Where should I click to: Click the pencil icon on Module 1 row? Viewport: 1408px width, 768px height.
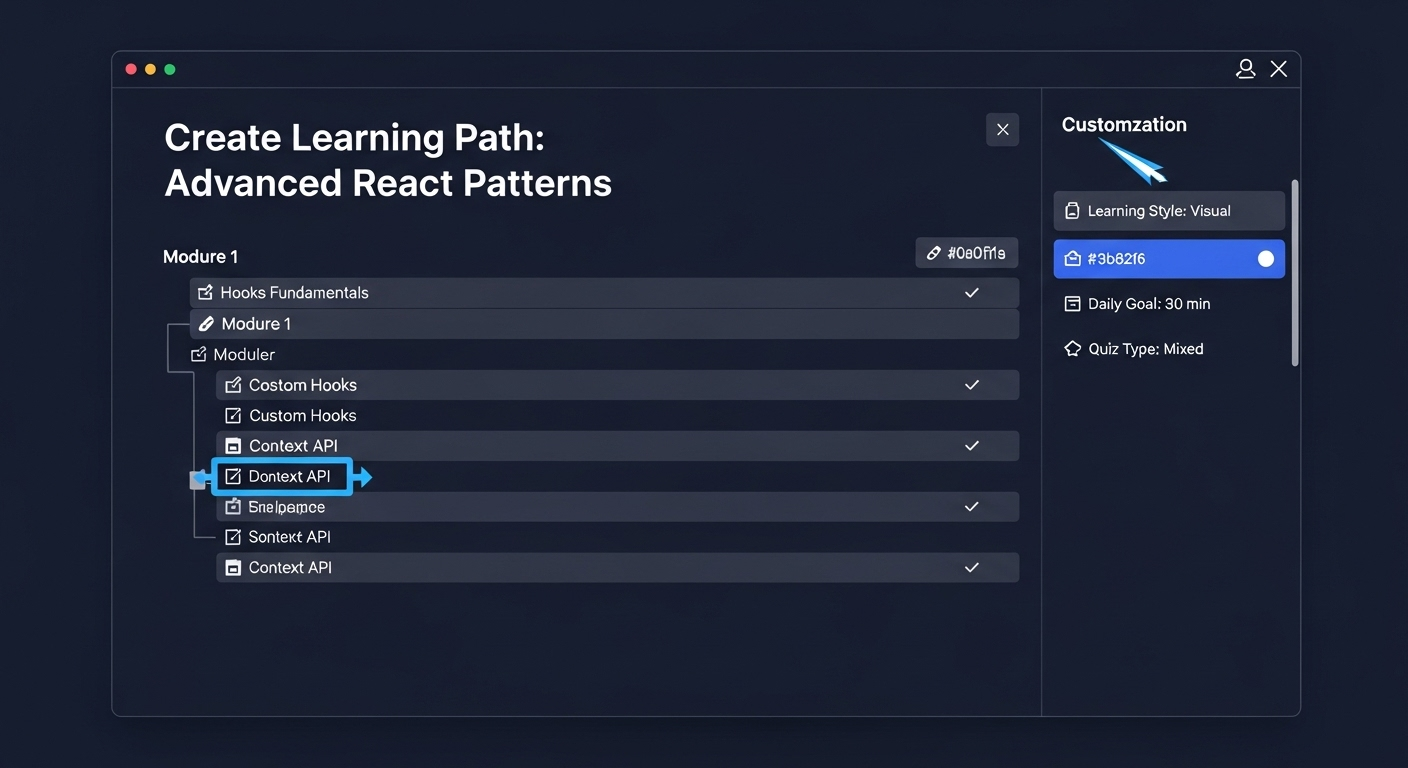206,324
